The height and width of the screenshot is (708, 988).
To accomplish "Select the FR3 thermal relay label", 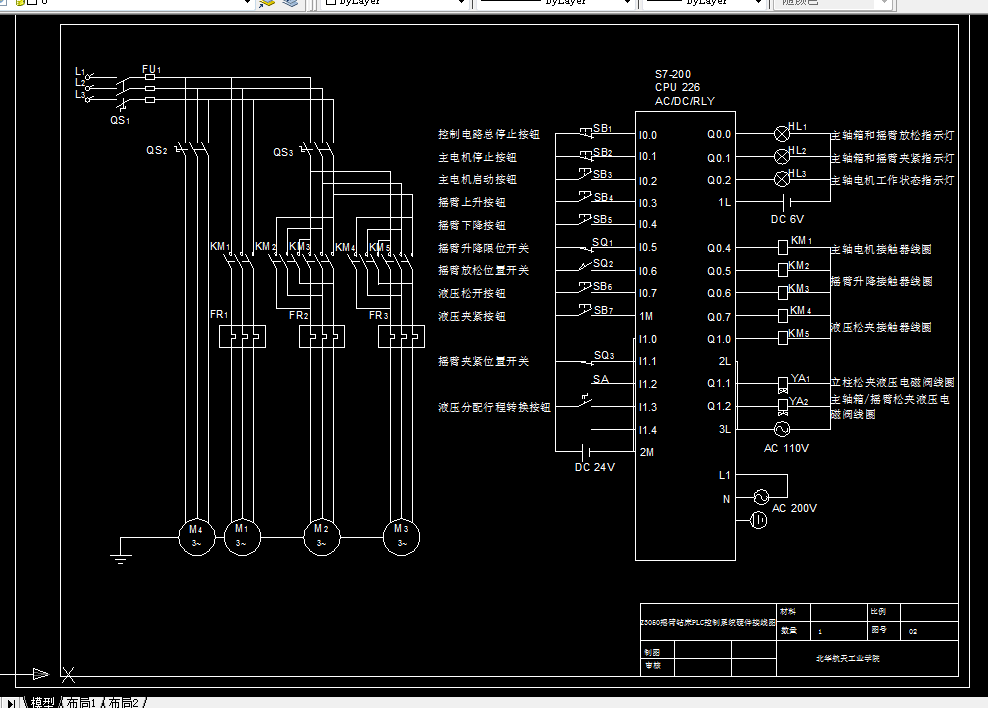I will [379, 315].
